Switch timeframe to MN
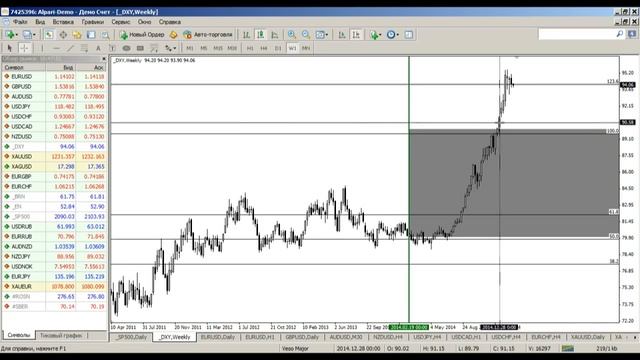This screenshot has height=360, width=640. tap(306, 48)
